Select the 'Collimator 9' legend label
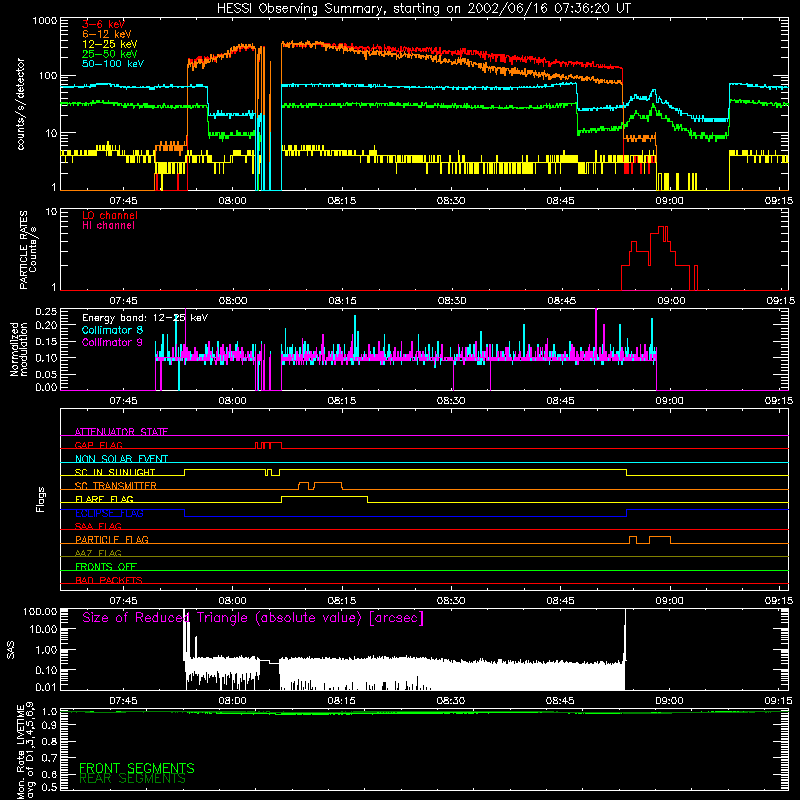The width and height of the screenshot is (800, 800). click(x=112, y=342)
